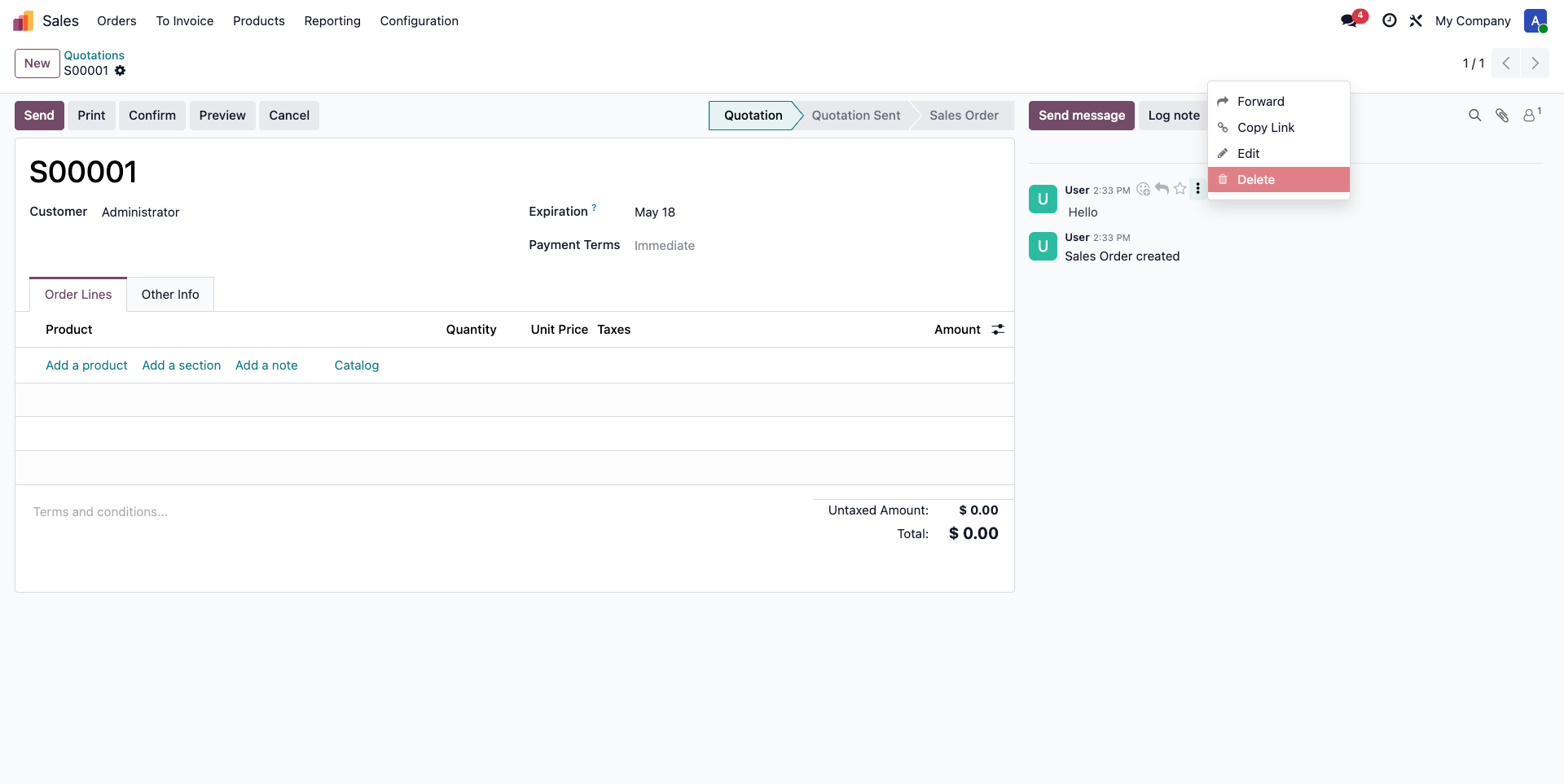Click the Sales Order created log message
The width and height of the screenshot is (1564, 784).
click(1122, 256)
